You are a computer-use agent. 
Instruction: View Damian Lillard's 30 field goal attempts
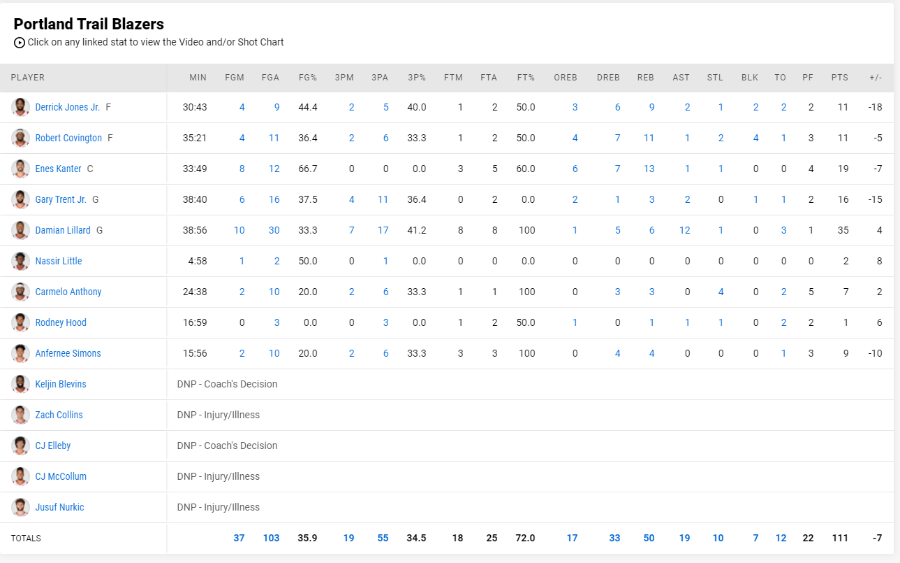pos(274,230)
